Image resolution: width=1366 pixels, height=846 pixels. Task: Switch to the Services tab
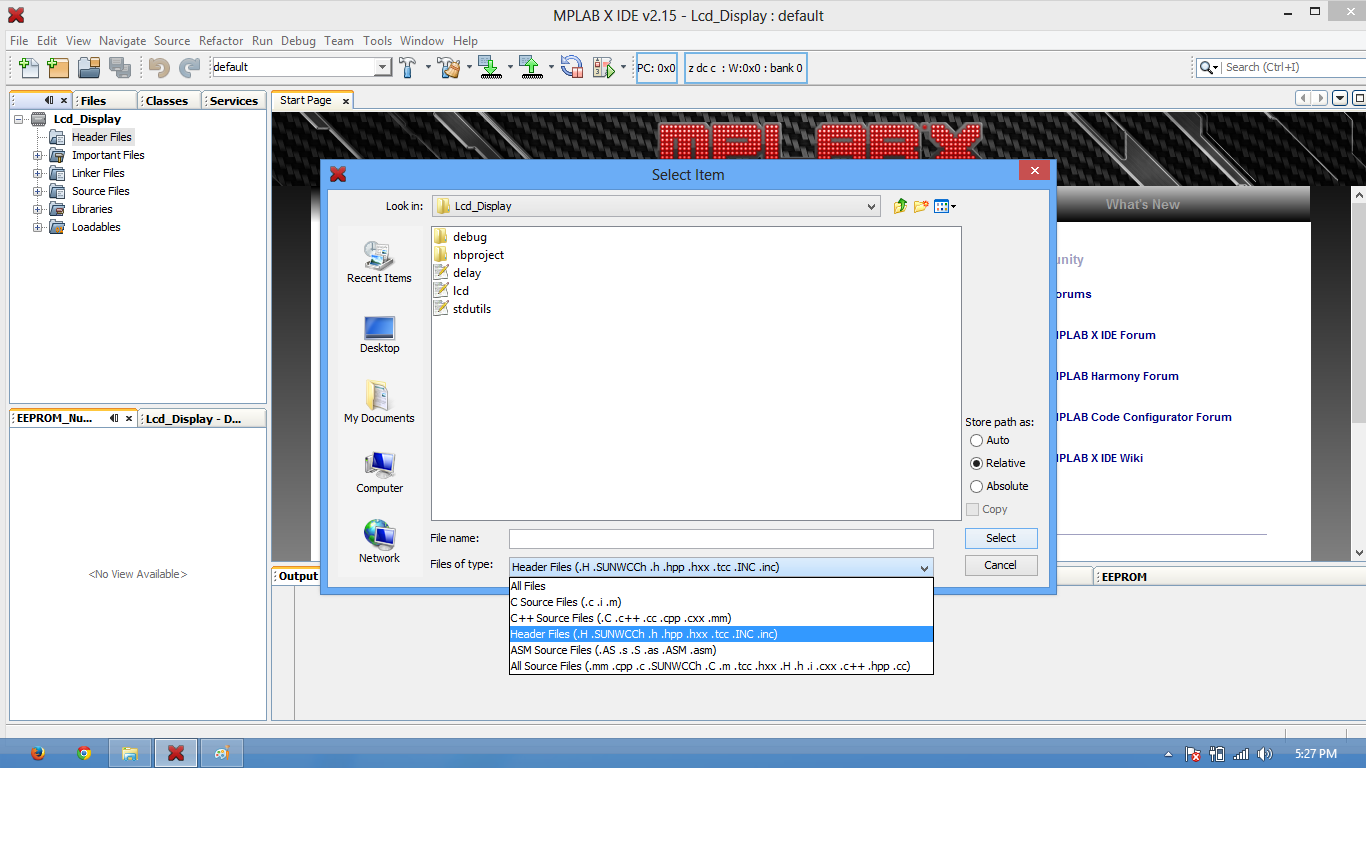pos(234,101)
